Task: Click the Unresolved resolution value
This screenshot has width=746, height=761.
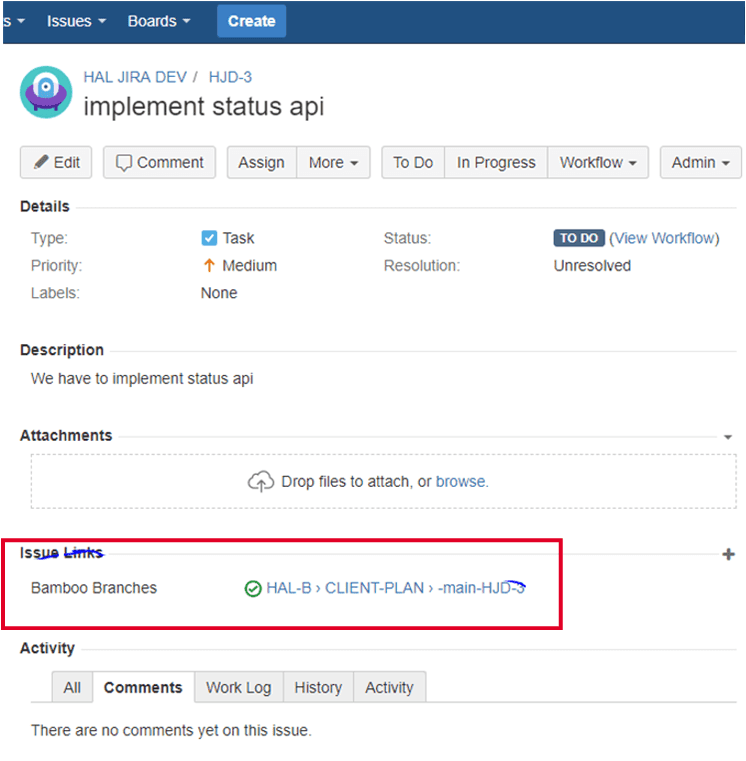Action: coord(592,266)
